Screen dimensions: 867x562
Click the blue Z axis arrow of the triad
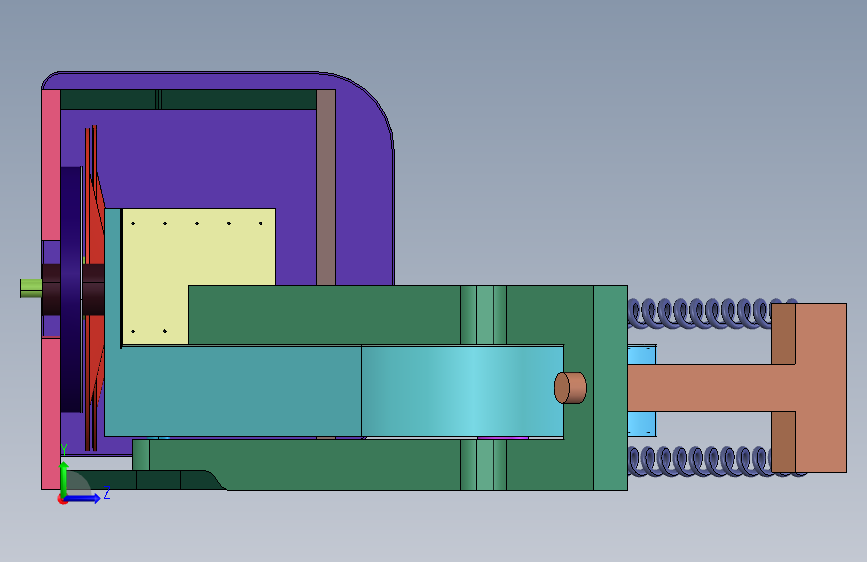(83, 498)
